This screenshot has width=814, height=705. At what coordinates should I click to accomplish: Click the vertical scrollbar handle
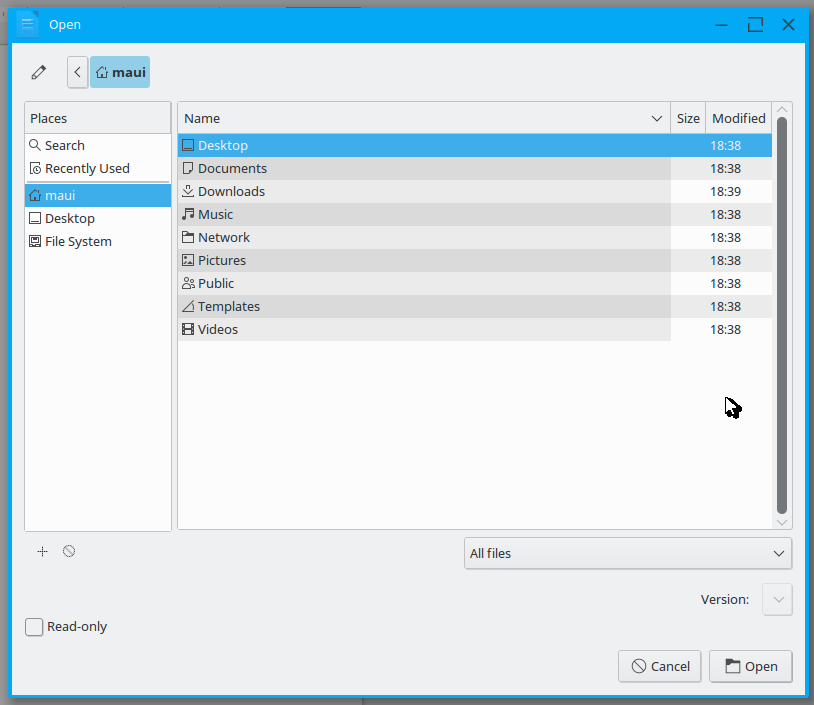[782, 316]
